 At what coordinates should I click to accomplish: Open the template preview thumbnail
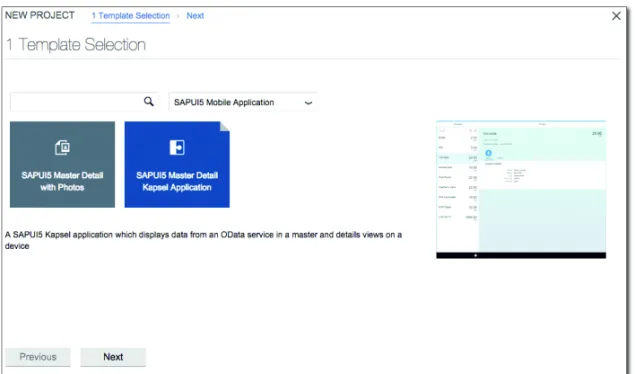tap(521, 189)
